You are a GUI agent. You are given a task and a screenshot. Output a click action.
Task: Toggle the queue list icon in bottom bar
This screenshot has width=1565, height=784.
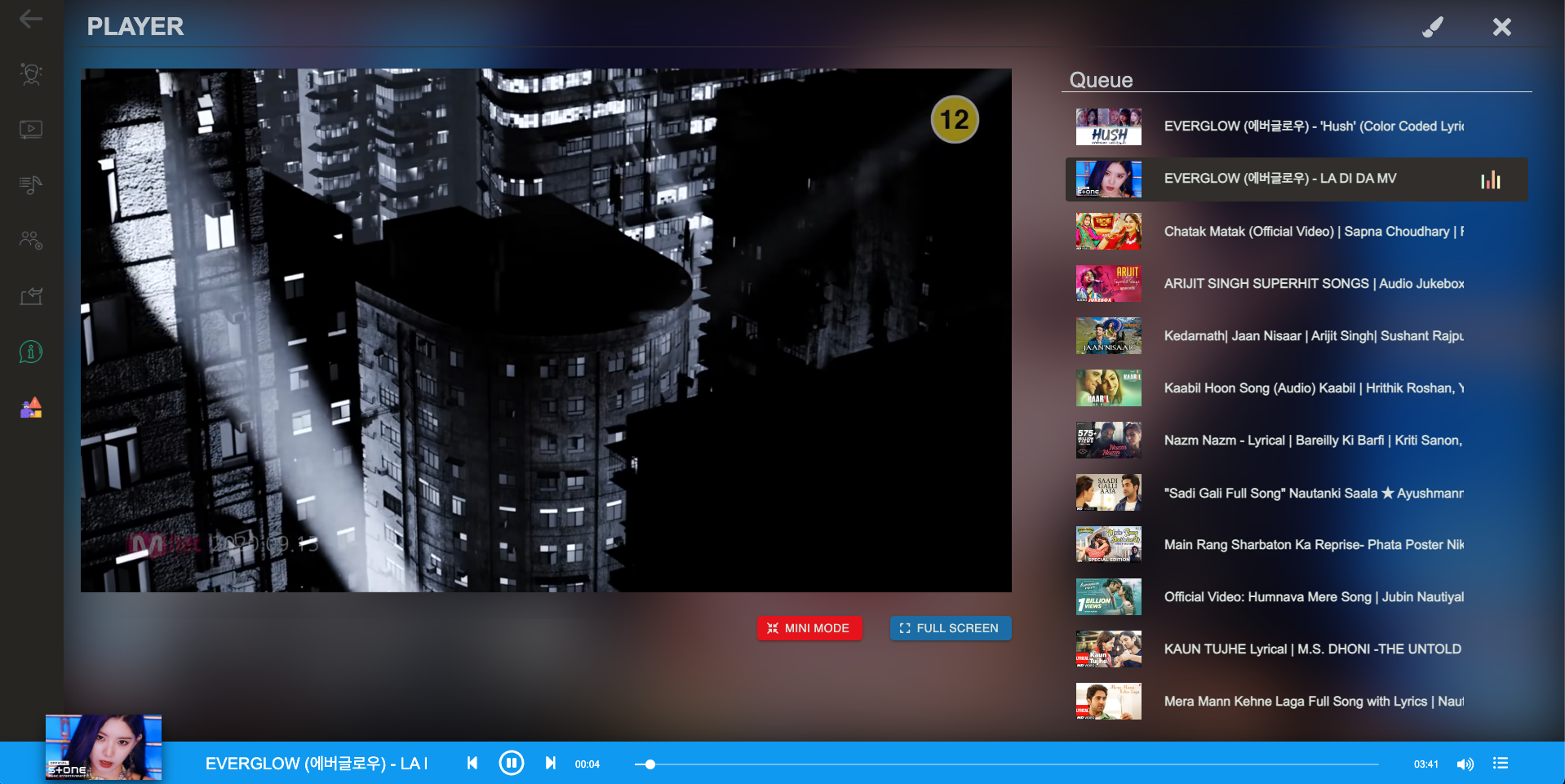tap(1501, 763)
